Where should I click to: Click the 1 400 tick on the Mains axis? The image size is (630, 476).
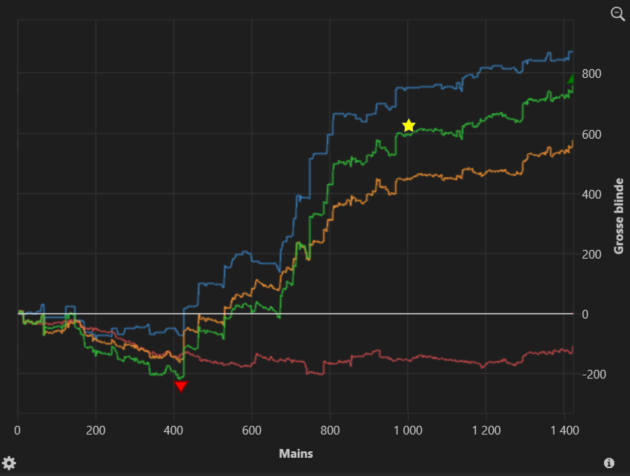click(562, 430)
